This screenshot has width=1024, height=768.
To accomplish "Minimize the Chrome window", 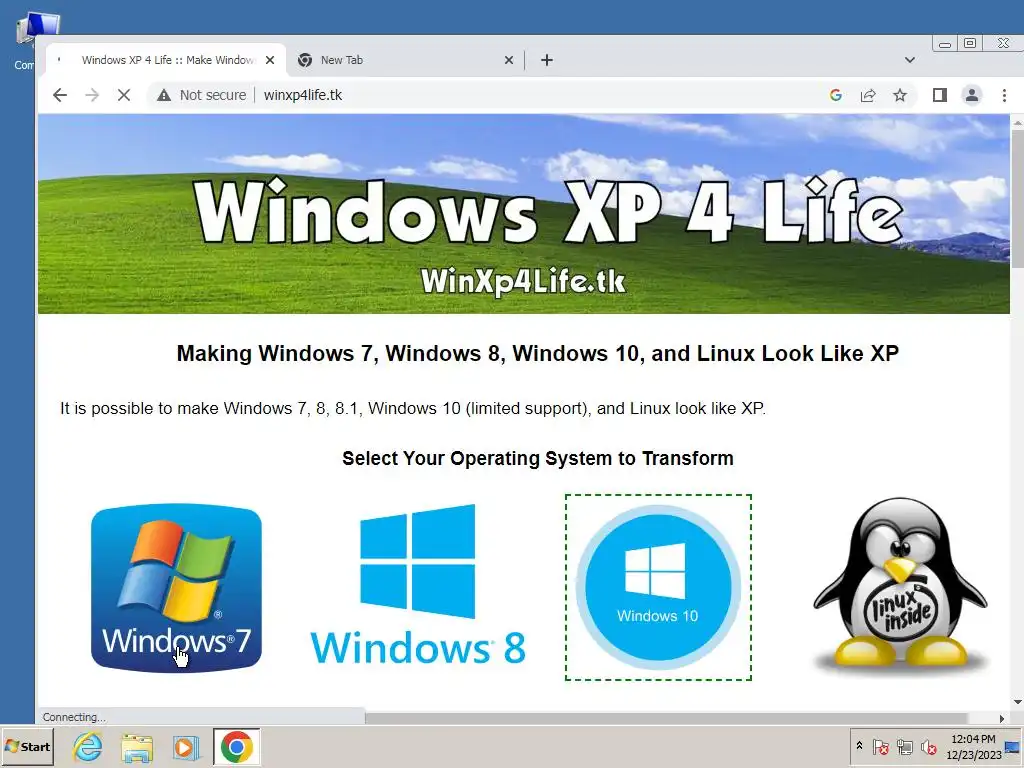I will click(944, 44).
